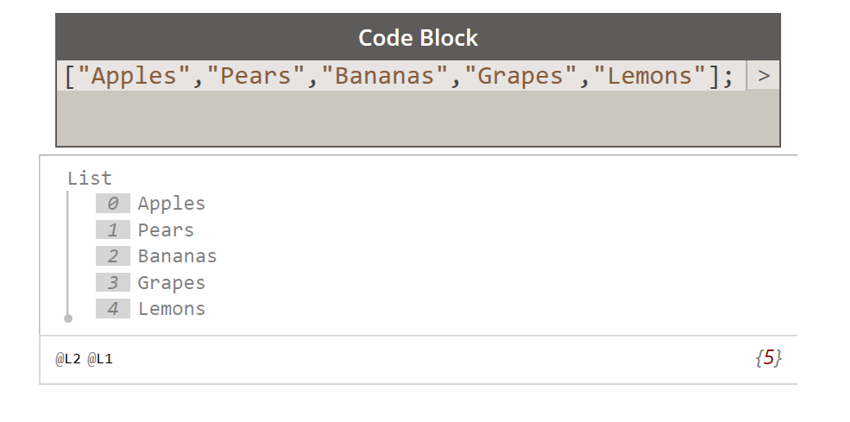Click the Code Block node title
The height and width of the screenshot is (422, 850).
[418, 38]
